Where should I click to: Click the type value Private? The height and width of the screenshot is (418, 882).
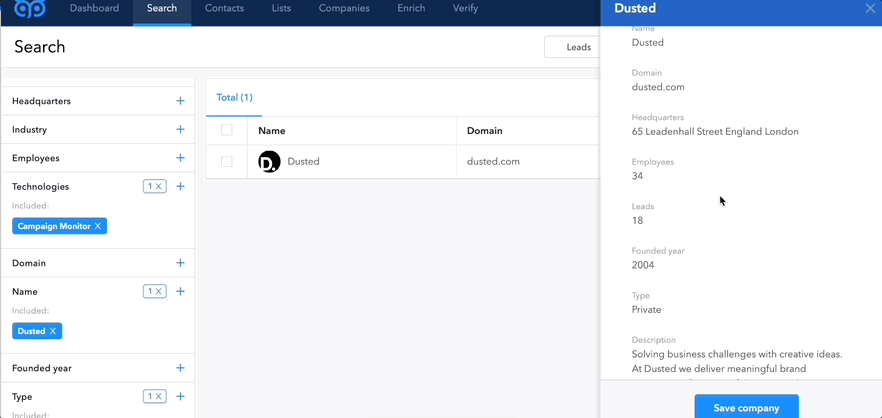pos(646,309)
